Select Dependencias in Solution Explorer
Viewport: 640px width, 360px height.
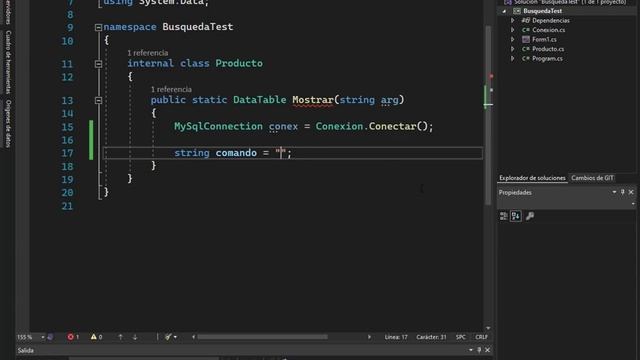(551, 20)
